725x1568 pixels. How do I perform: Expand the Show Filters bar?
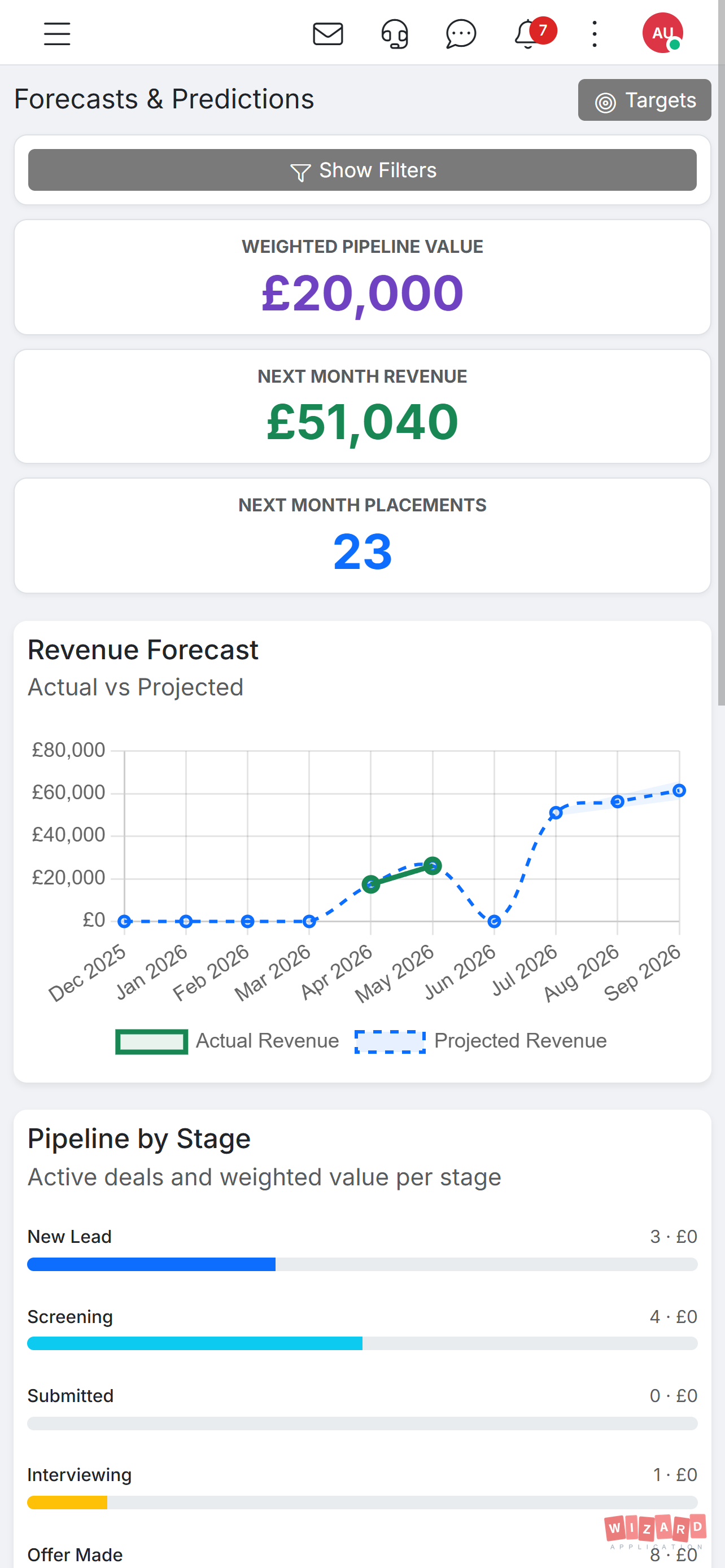pos(362,170)
